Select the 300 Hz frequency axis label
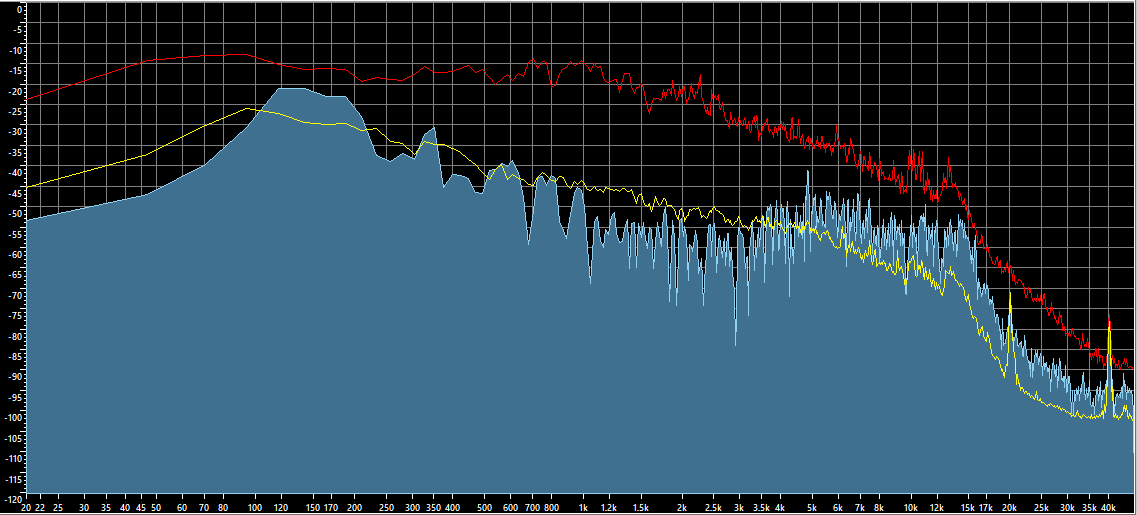The height and width of the screenshot is (515, 1137). 413,508
